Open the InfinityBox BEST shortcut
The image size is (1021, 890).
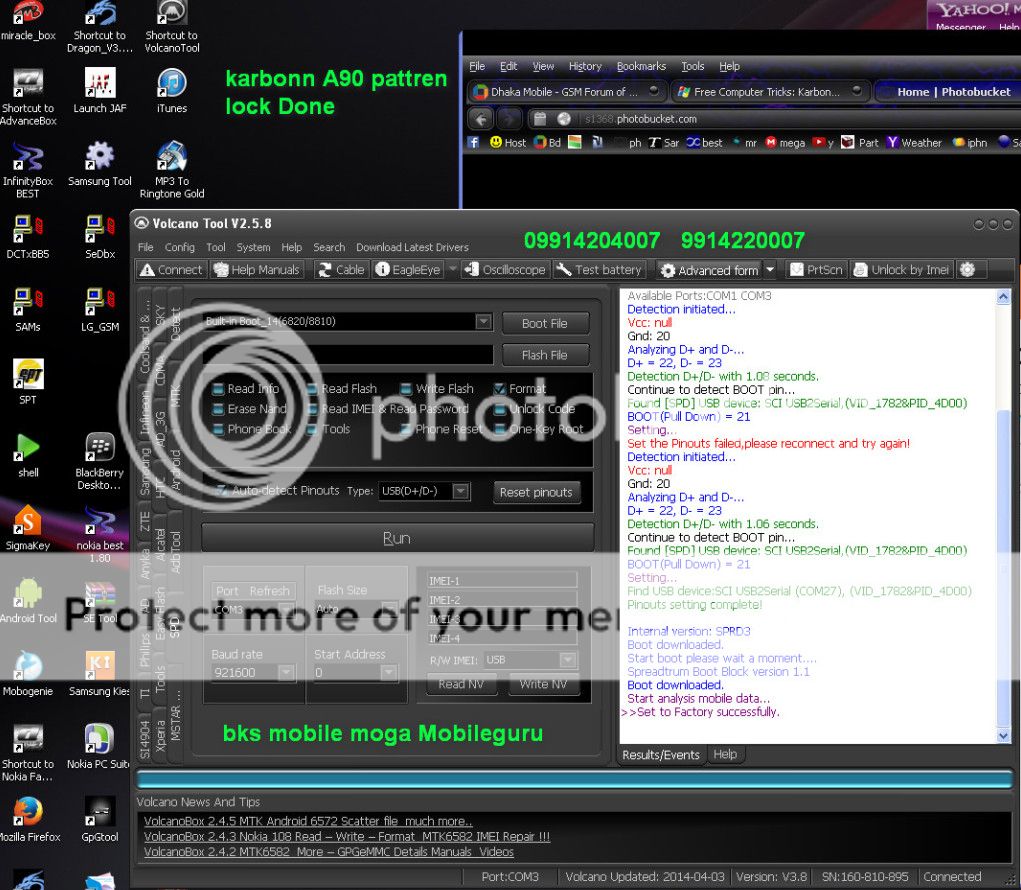tap(27, 170)
